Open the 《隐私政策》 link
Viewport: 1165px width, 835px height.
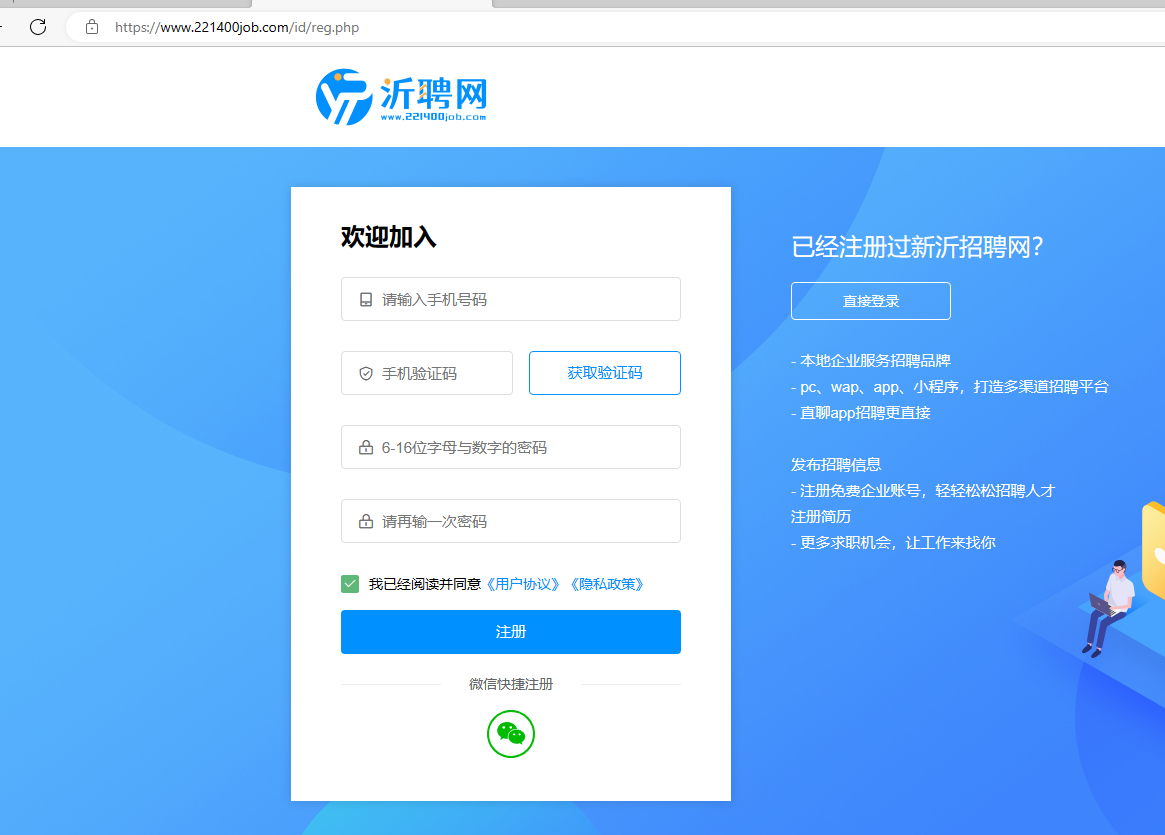click(x=606, y=585)
